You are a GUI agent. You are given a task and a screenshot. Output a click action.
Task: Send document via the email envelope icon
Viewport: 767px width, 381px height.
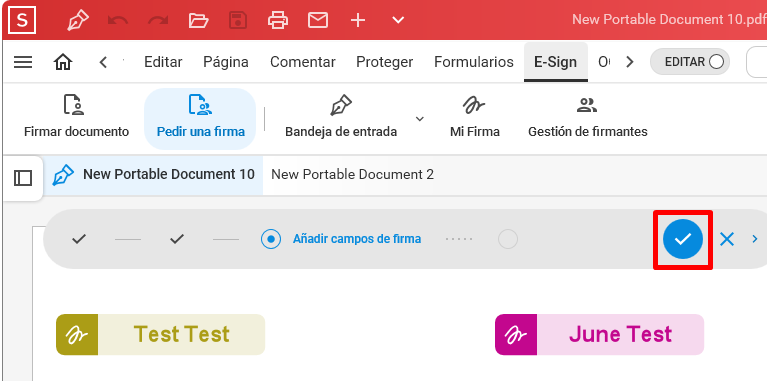click(317, 20)
